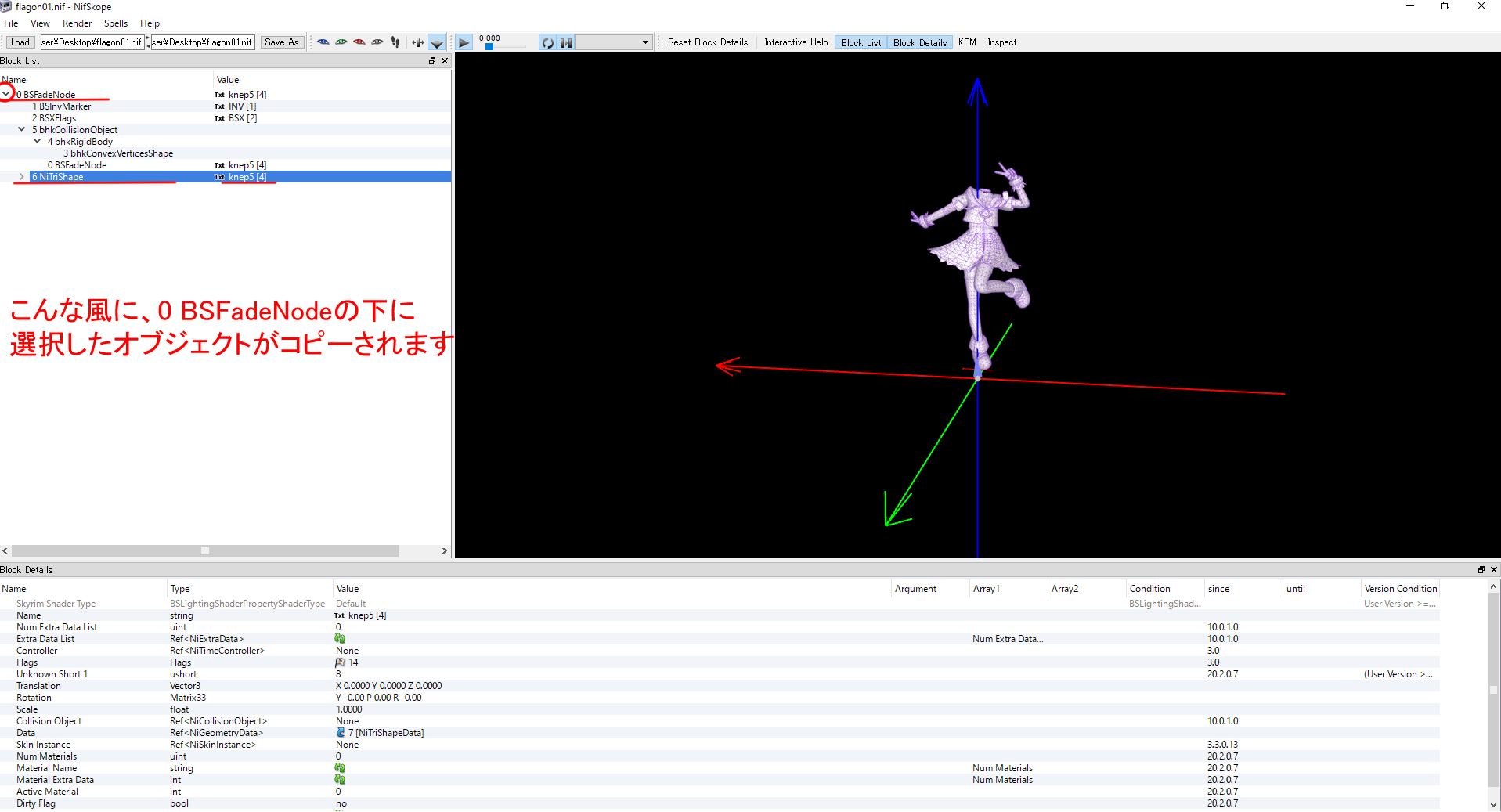
Task: Click the Type column header in Block Details
Action: (251, 589)
